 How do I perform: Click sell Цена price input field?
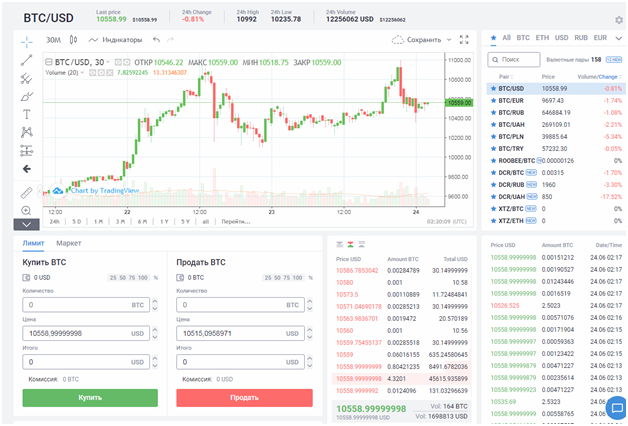(x=240, y=333)
